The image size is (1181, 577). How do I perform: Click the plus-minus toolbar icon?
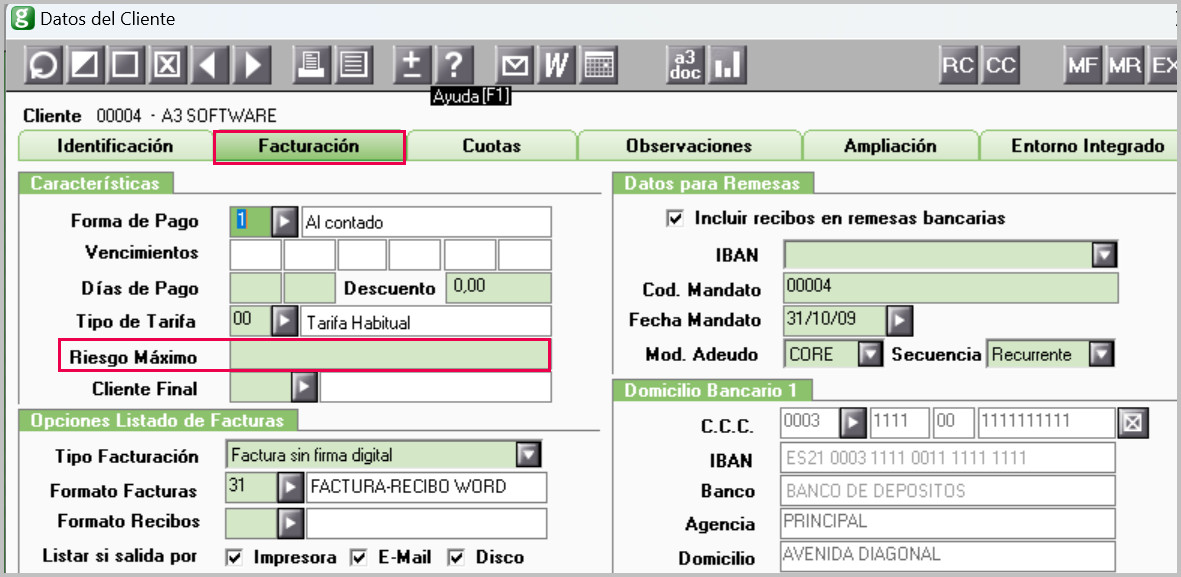tap(412, 66)
